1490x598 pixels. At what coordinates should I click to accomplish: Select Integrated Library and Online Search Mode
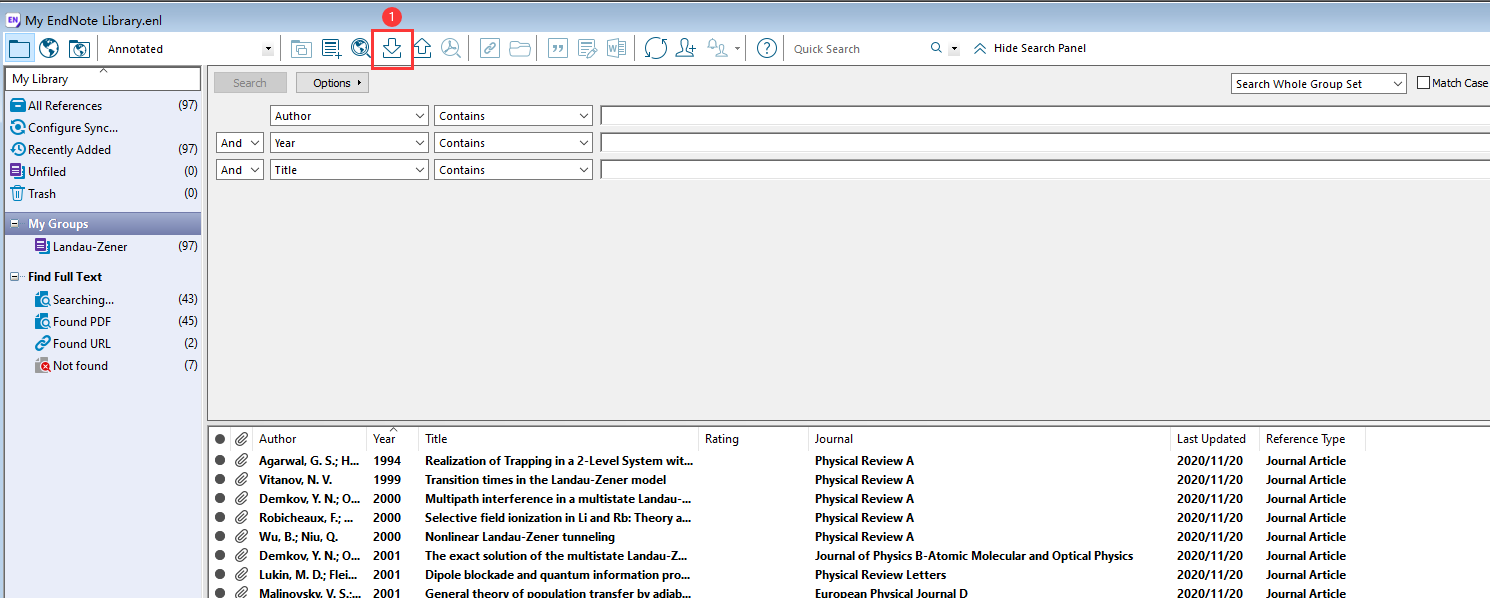point(79,48)
